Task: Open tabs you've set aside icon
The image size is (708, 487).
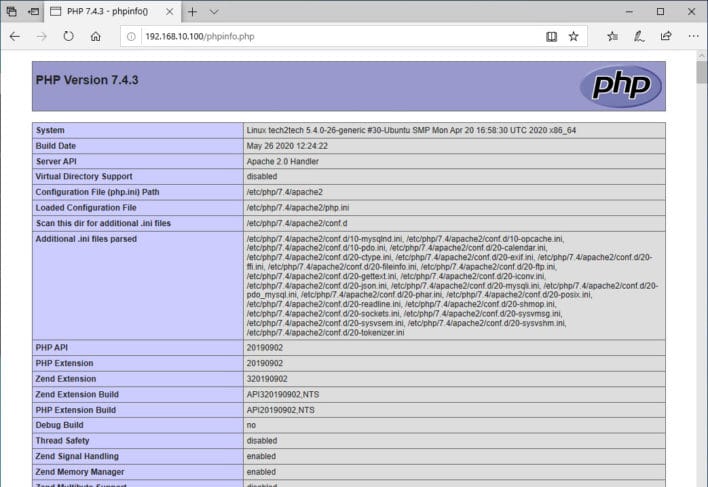Action: click(12, 12)
